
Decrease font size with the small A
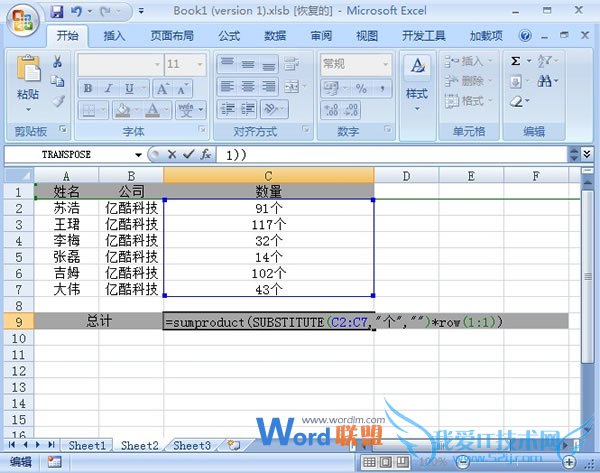click(x=182, y=90)
